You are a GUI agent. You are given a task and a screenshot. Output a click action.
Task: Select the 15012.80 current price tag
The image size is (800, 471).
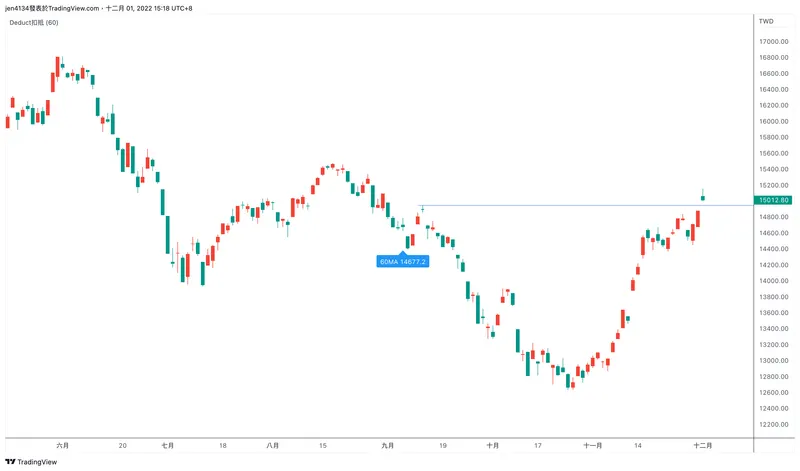pos(774,200)
